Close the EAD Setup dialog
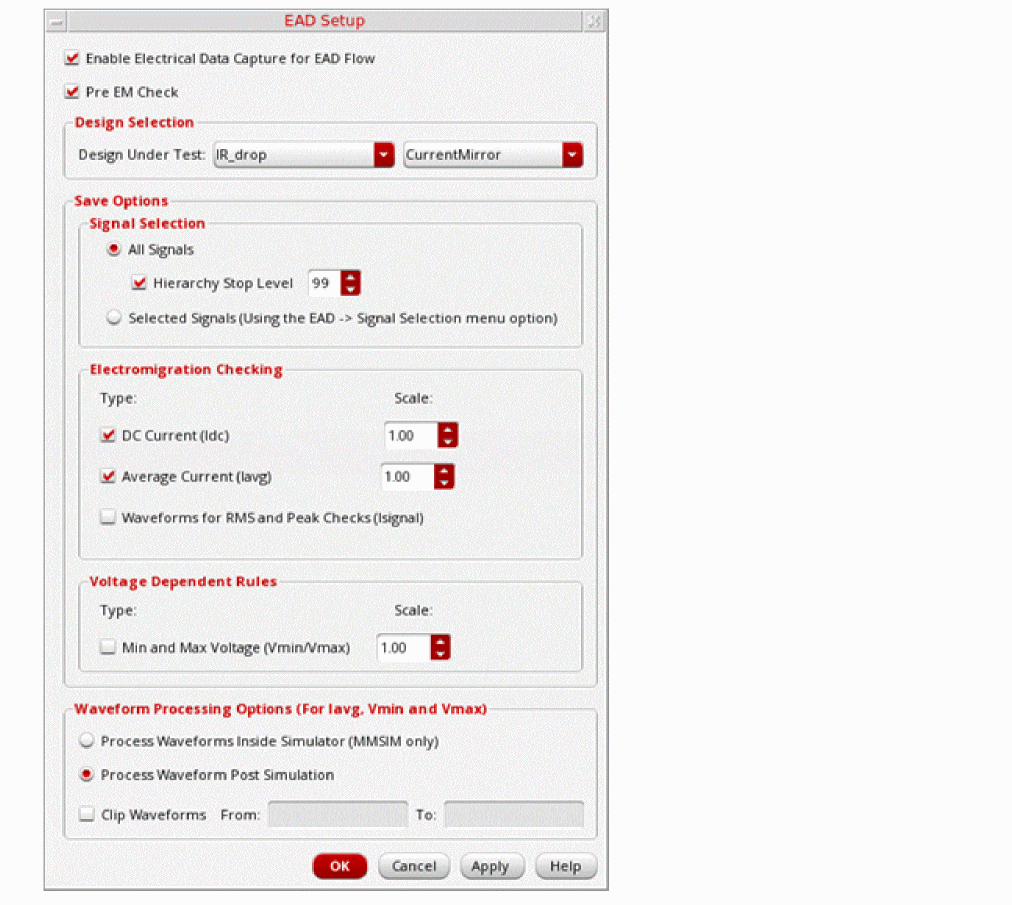Screen dimensions: 1012x905 coord(594,21)
